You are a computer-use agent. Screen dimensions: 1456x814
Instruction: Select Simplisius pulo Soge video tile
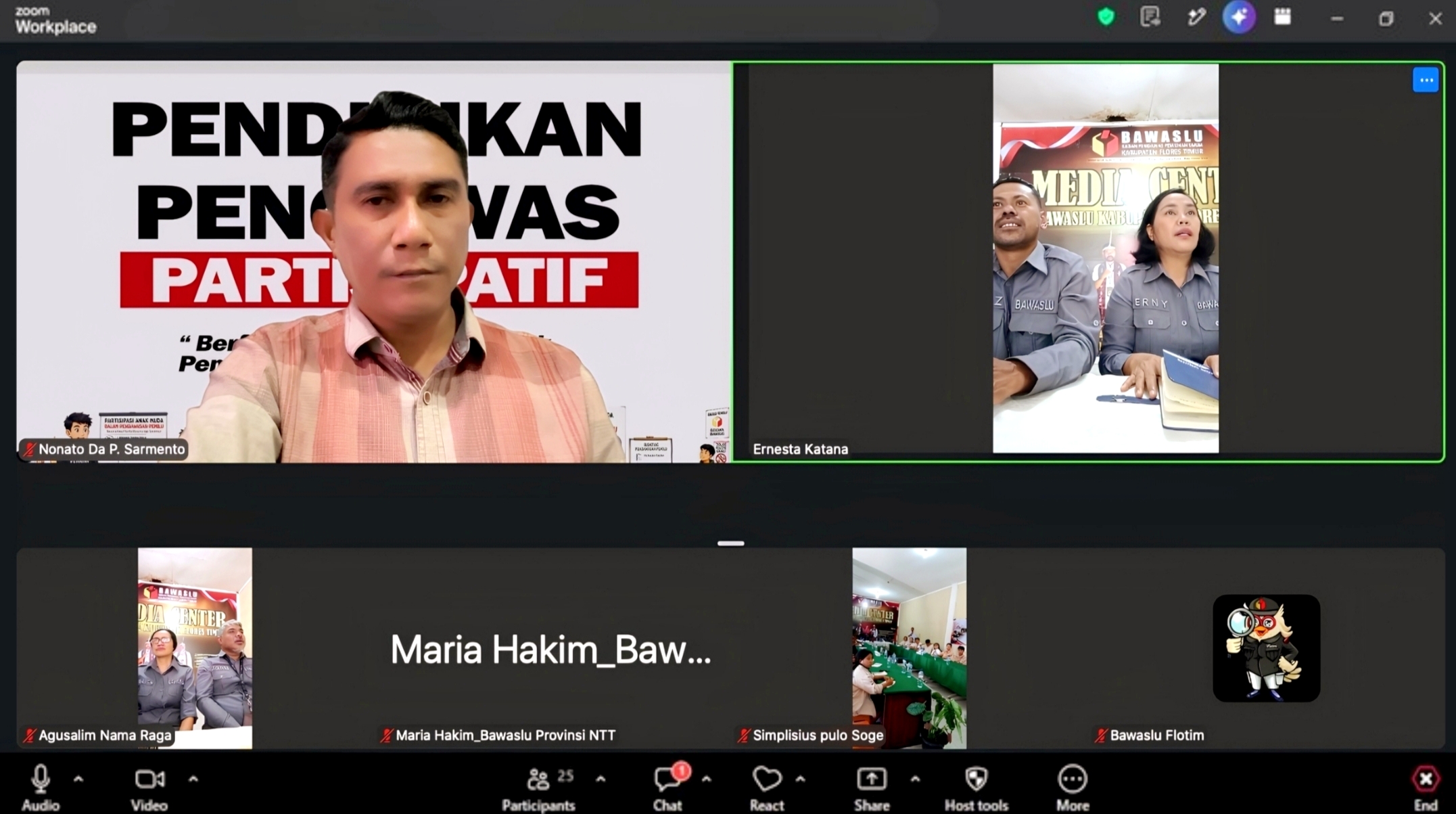[x=909, y=648]
